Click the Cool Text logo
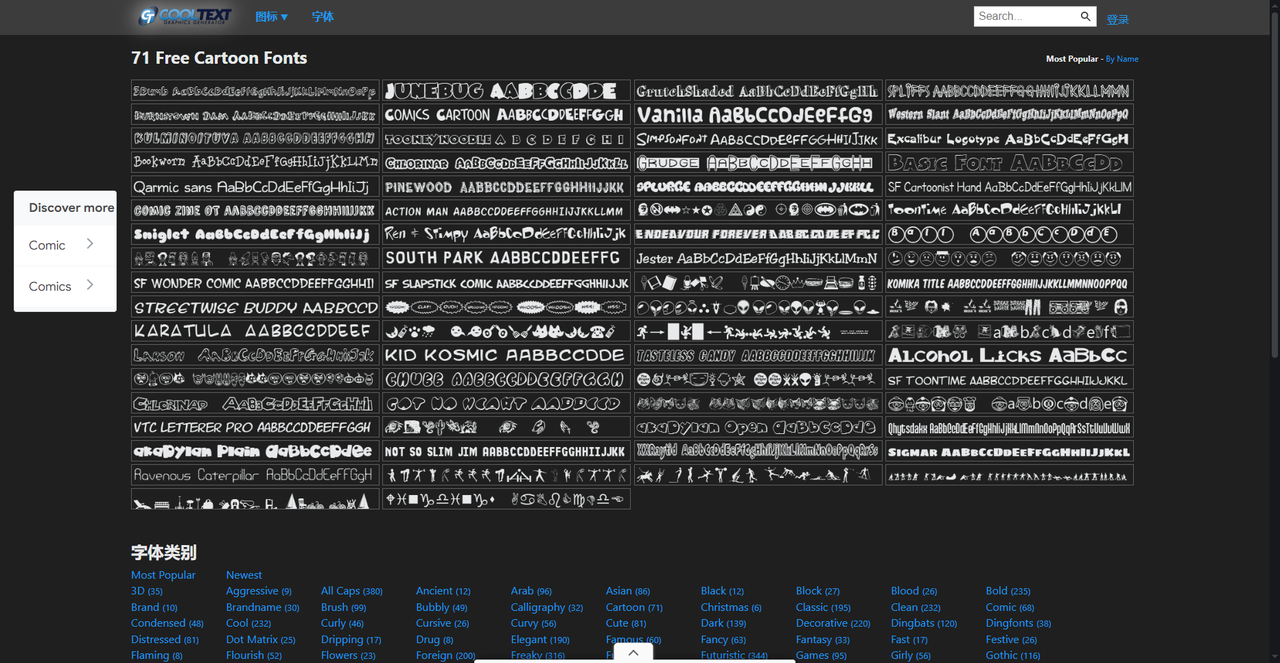1280x663 pixels. (x=185, y=16)
